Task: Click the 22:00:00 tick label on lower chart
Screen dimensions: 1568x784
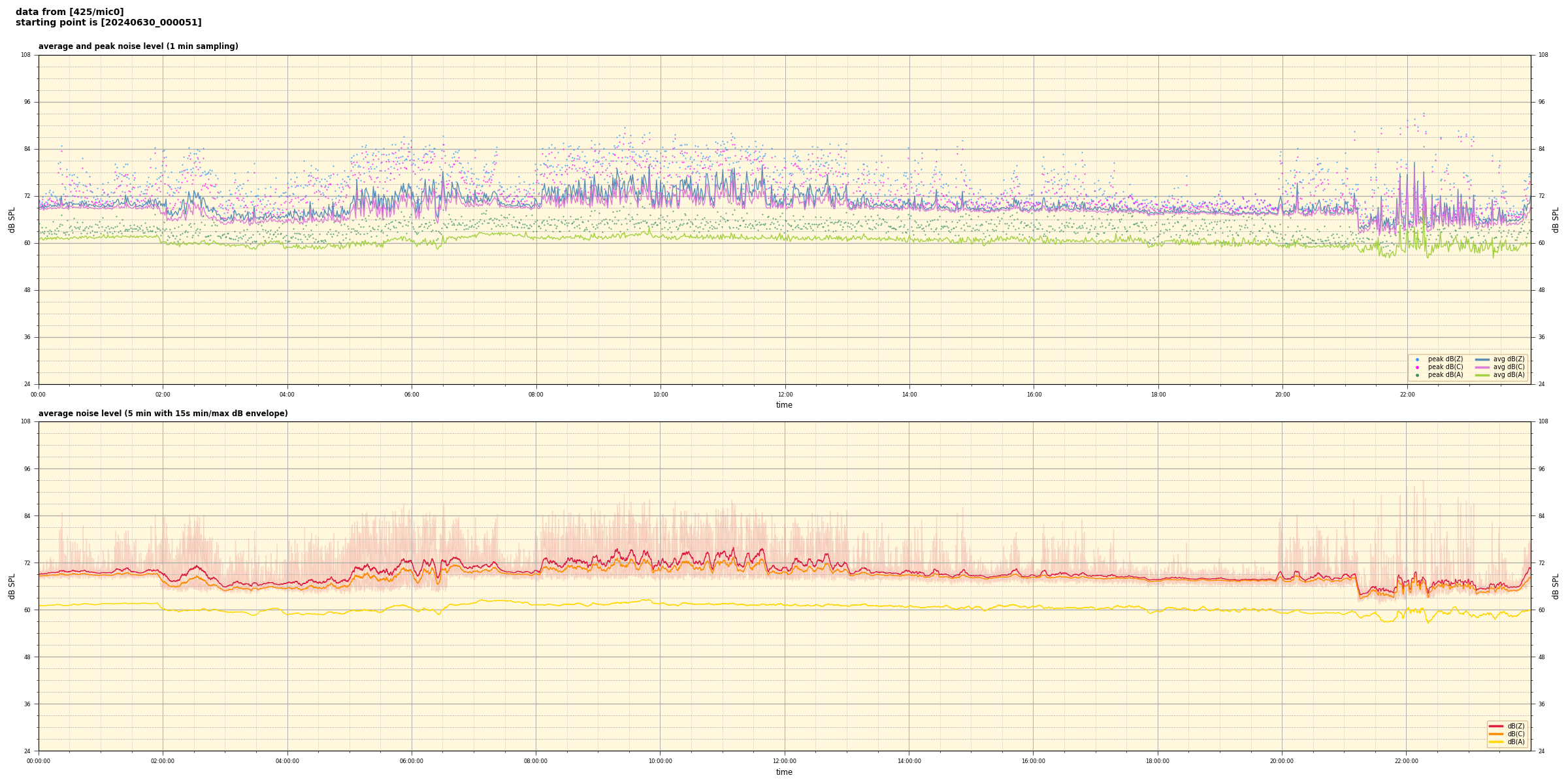Action: tap(1407, 761)
